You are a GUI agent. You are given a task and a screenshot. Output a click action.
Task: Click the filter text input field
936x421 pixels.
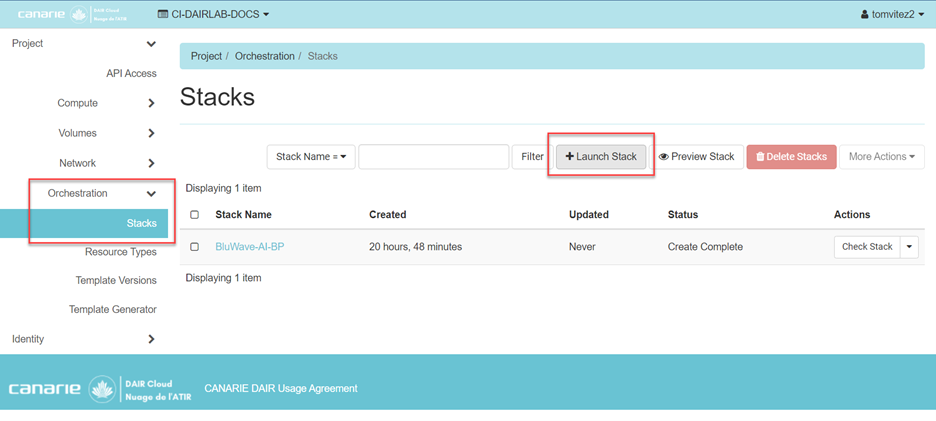coord(433,157)
